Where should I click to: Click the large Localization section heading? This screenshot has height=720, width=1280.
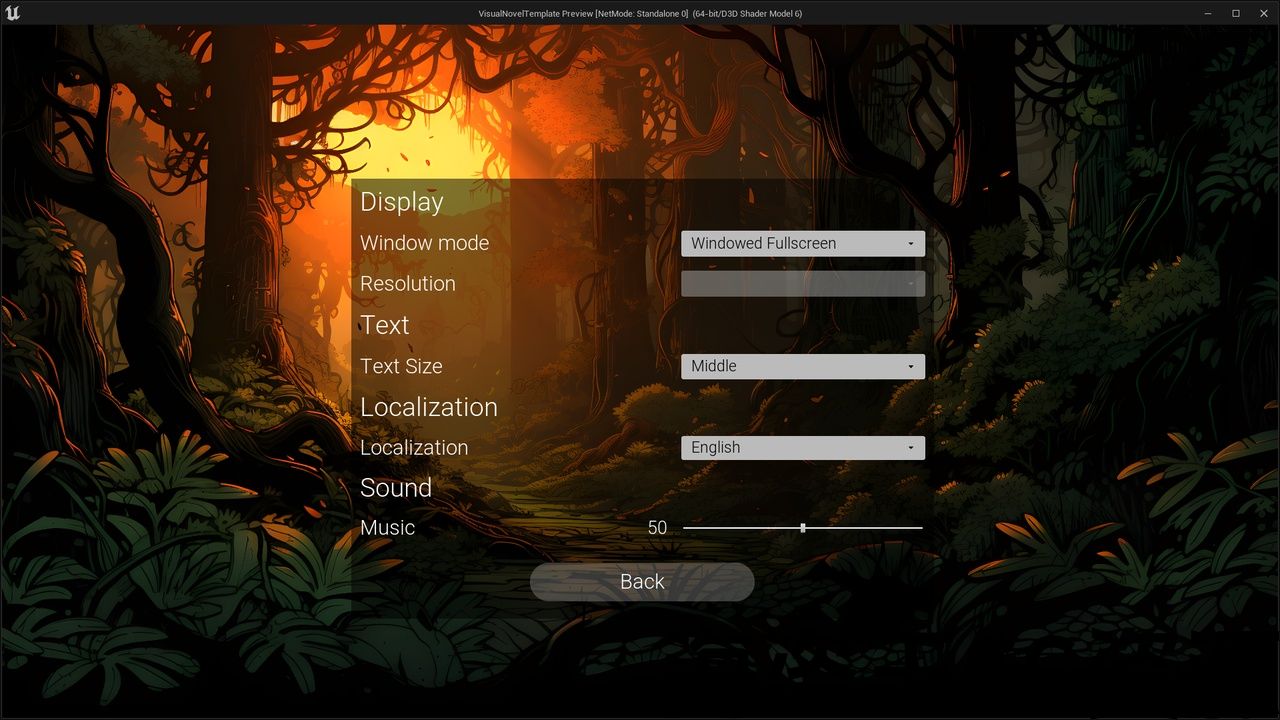pos(428,407)
